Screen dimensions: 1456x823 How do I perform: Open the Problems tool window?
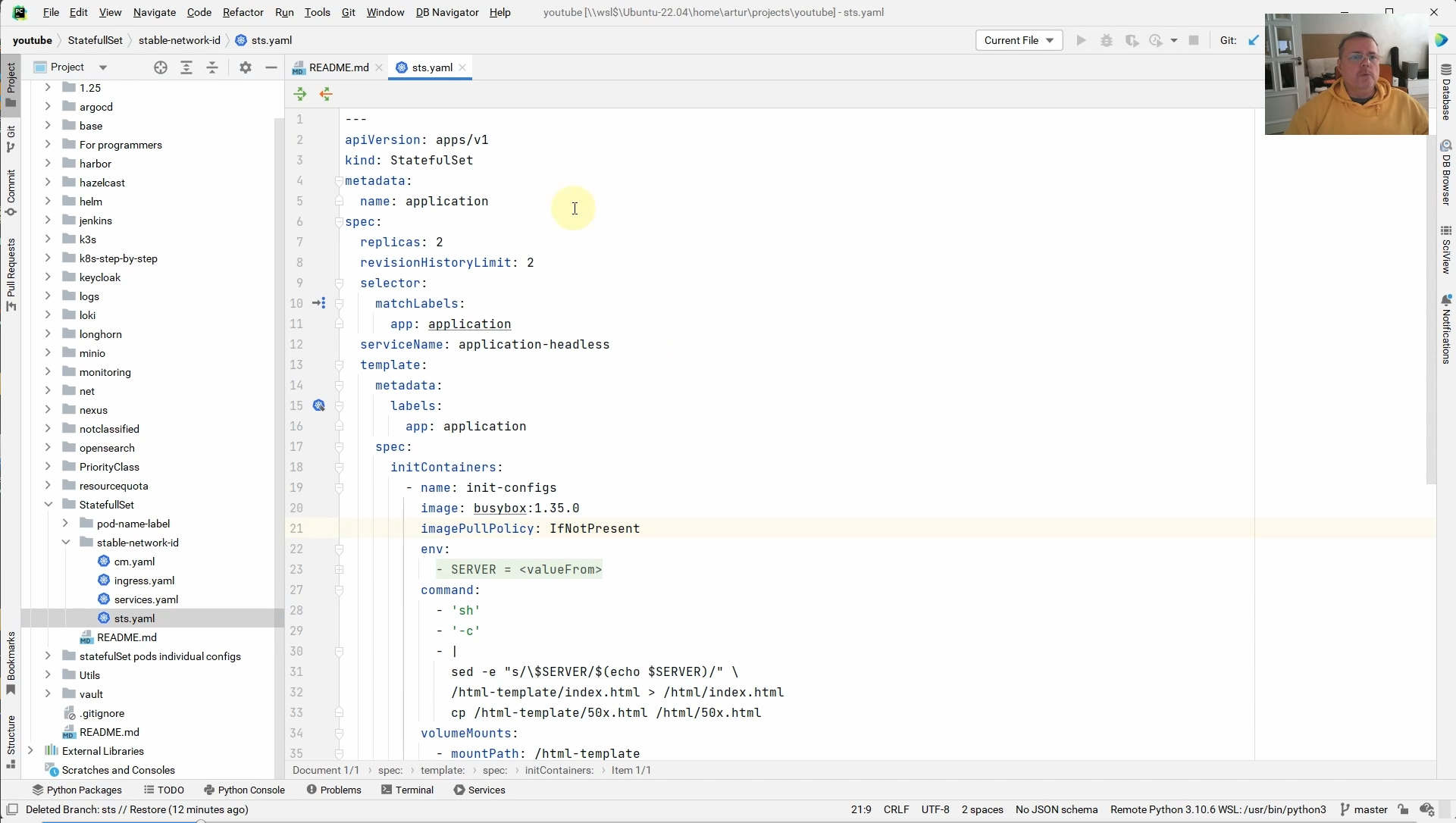pos(333,790)
